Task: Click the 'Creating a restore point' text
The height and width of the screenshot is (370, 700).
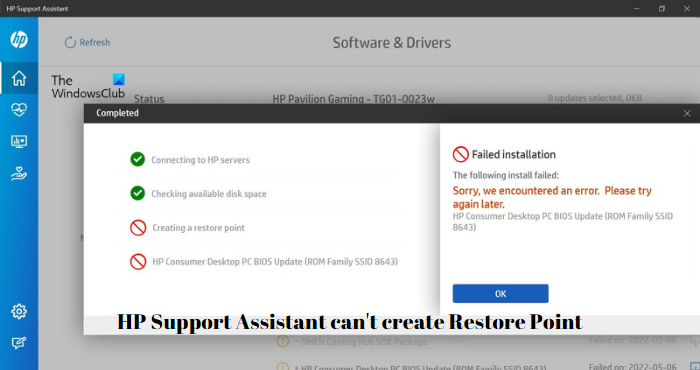Action: coord(199,228)
